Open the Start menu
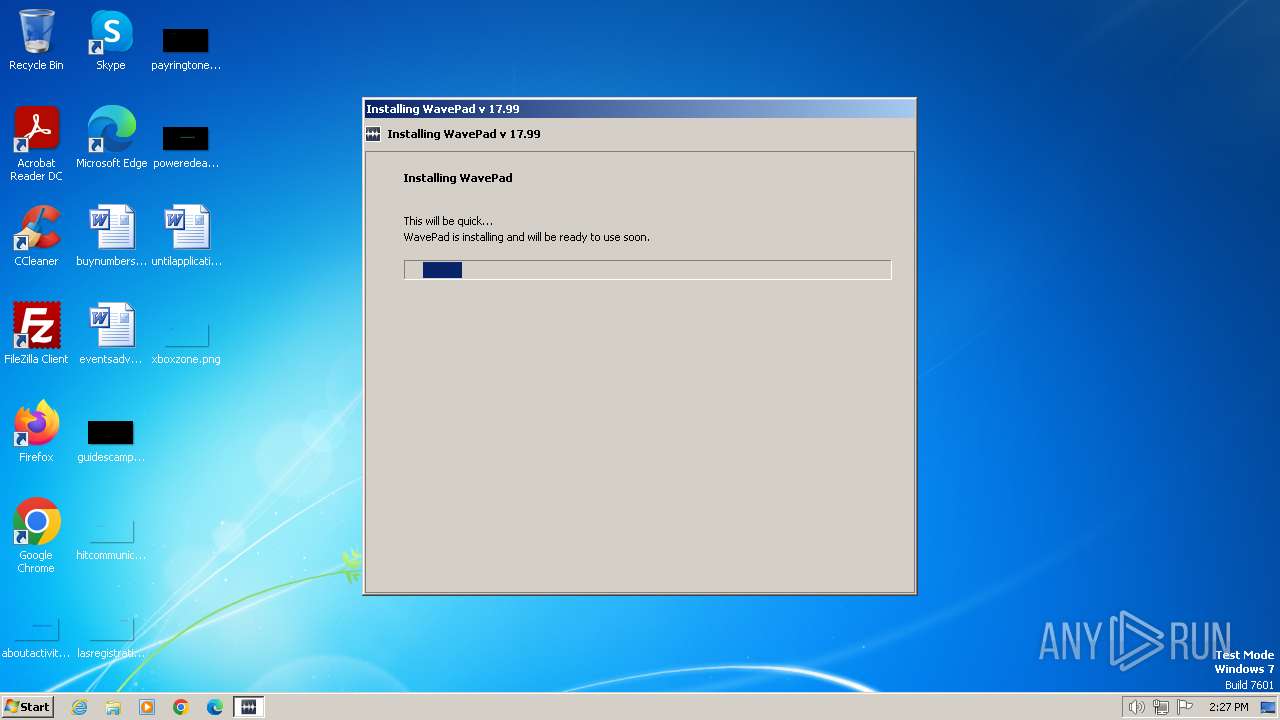Screen dimensions: 1280x720 (x=27, y=706)
